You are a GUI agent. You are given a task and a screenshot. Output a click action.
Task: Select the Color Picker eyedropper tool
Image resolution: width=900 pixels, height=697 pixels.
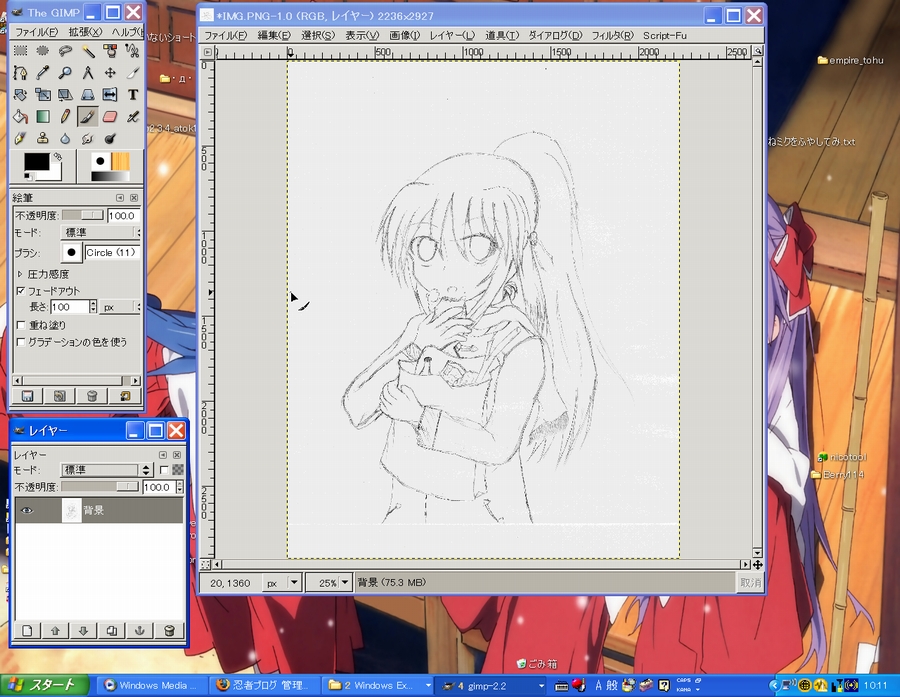42,73
